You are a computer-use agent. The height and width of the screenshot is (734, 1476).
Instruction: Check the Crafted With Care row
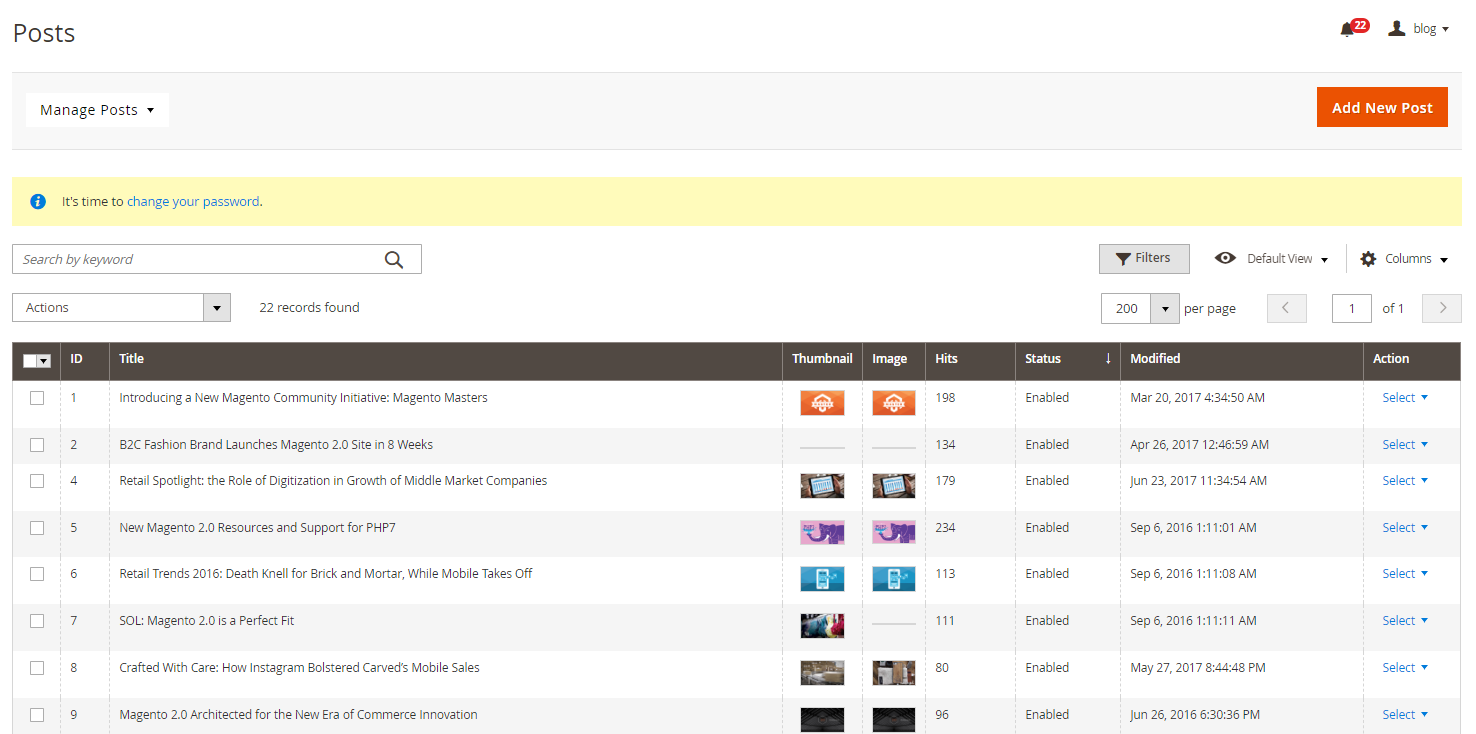37,668
